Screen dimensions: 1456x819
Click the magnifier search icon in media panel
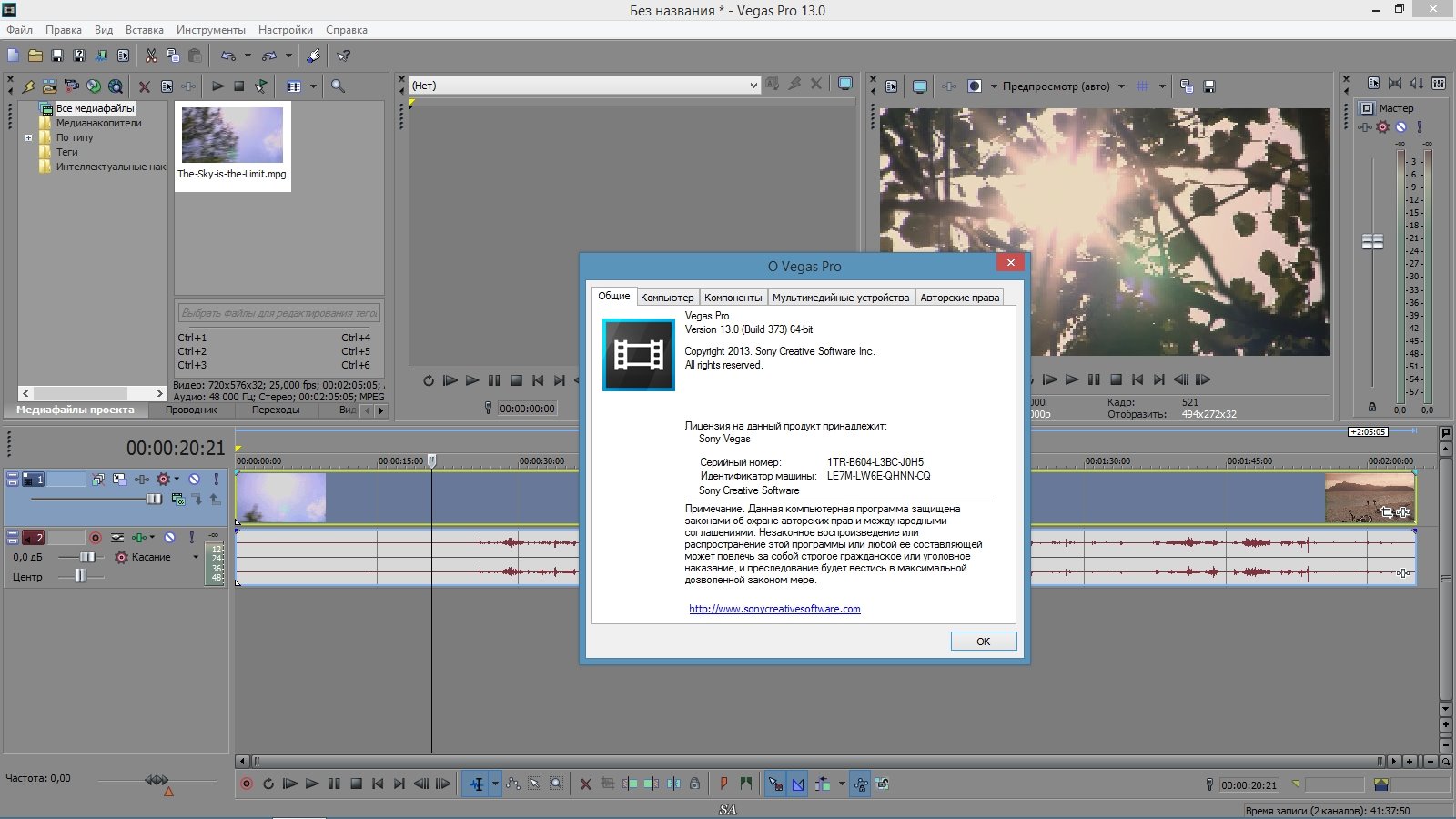coord(338,86)
